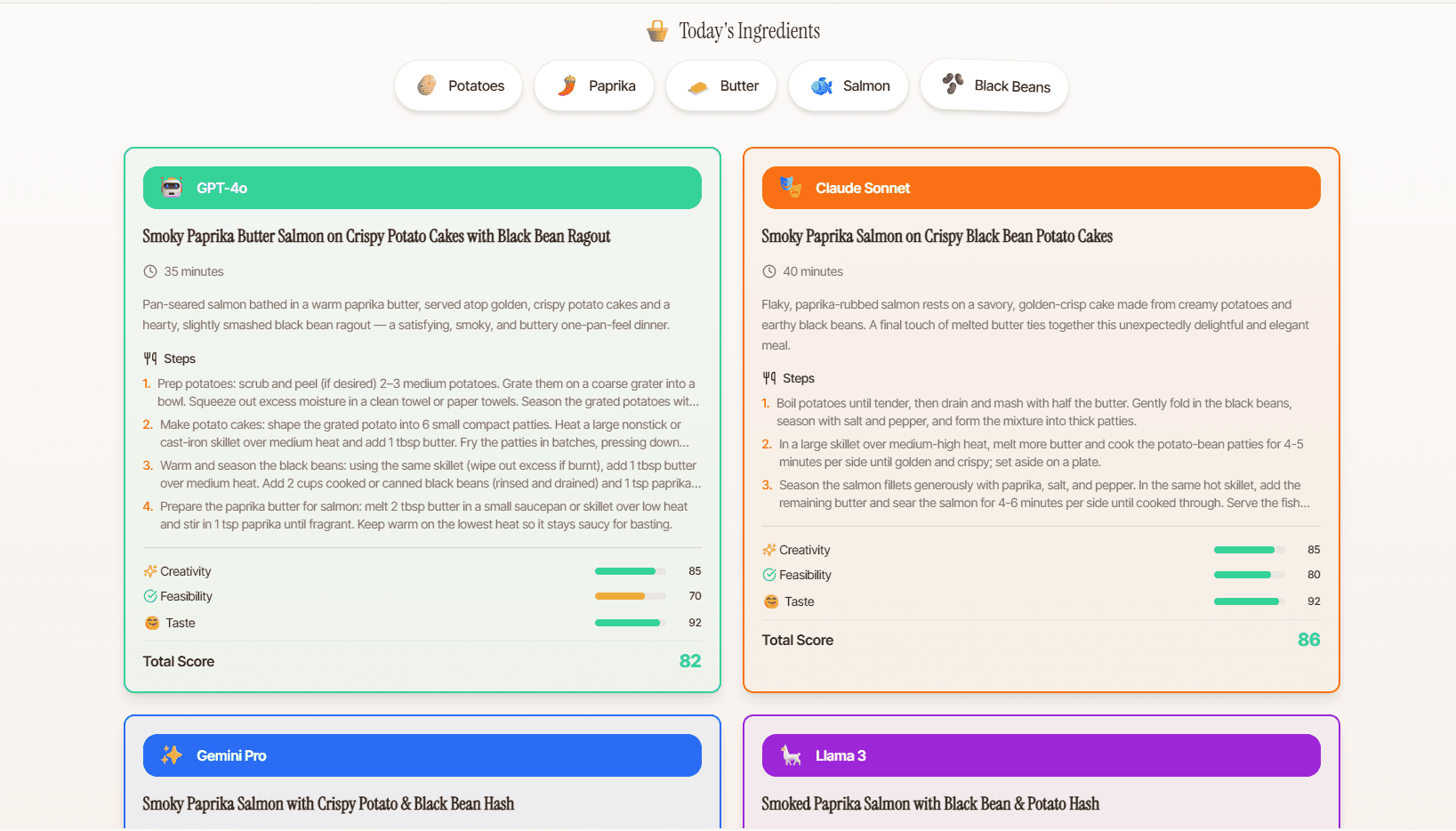
Task: Click the black beans icon
Action: click(953, 84)
